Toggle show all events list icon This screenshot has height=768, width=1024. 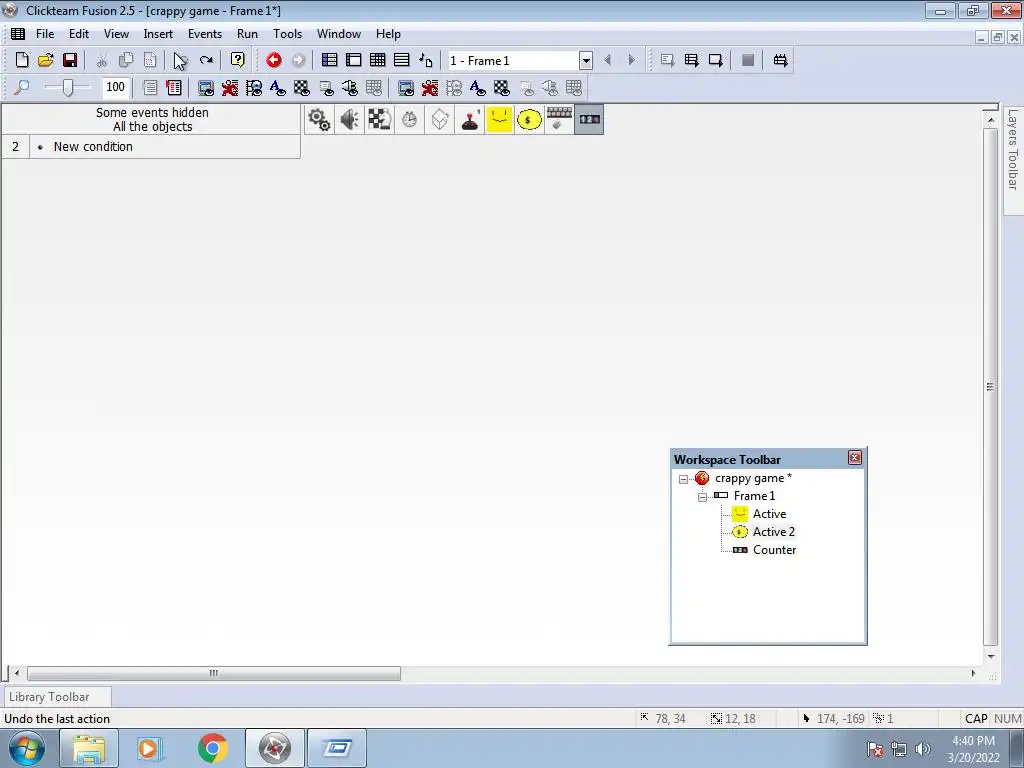[150, 88]
